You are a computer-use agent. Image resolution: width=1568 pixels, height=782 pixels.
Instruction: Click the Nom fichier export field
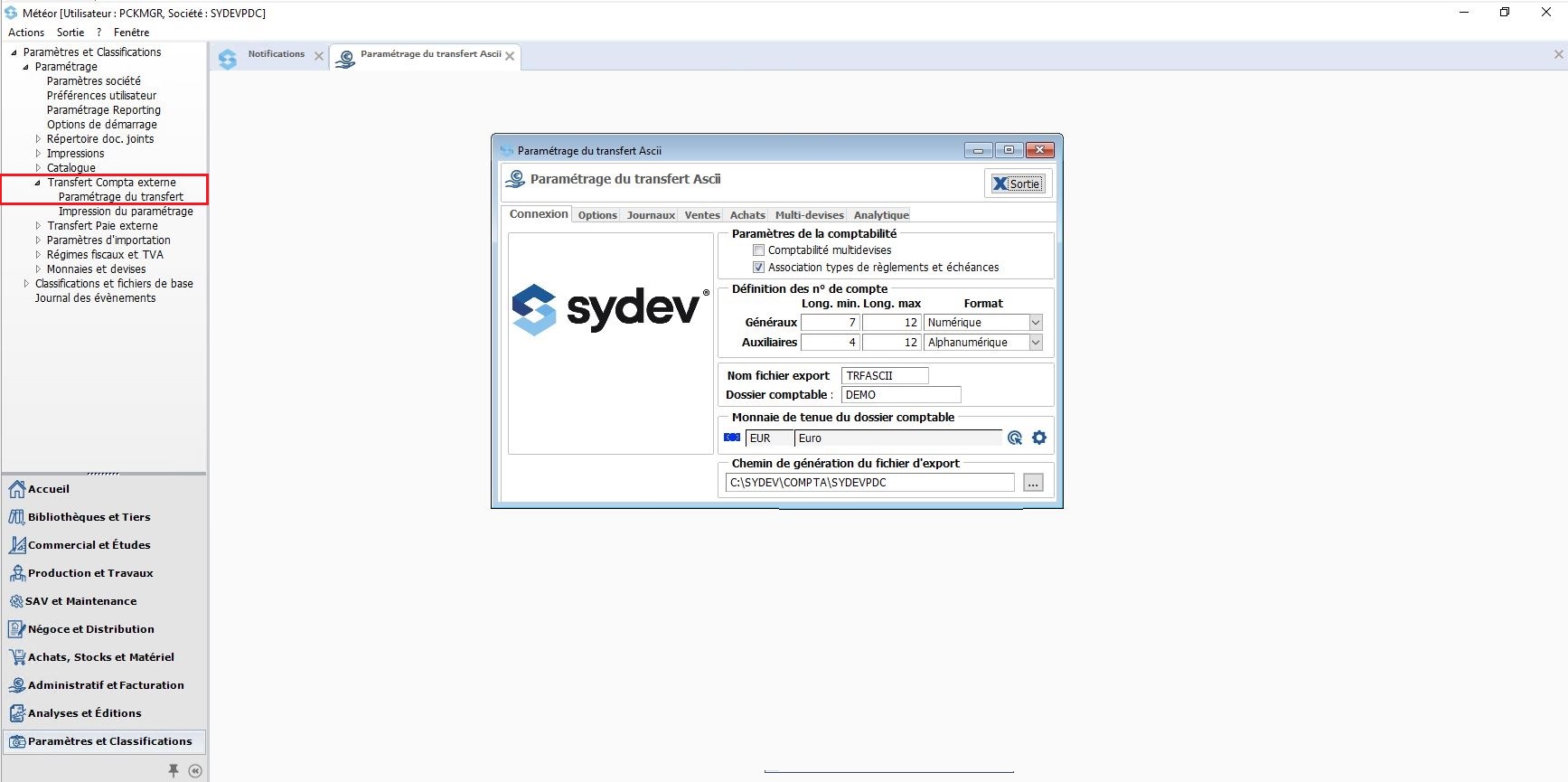pos(885,376)
